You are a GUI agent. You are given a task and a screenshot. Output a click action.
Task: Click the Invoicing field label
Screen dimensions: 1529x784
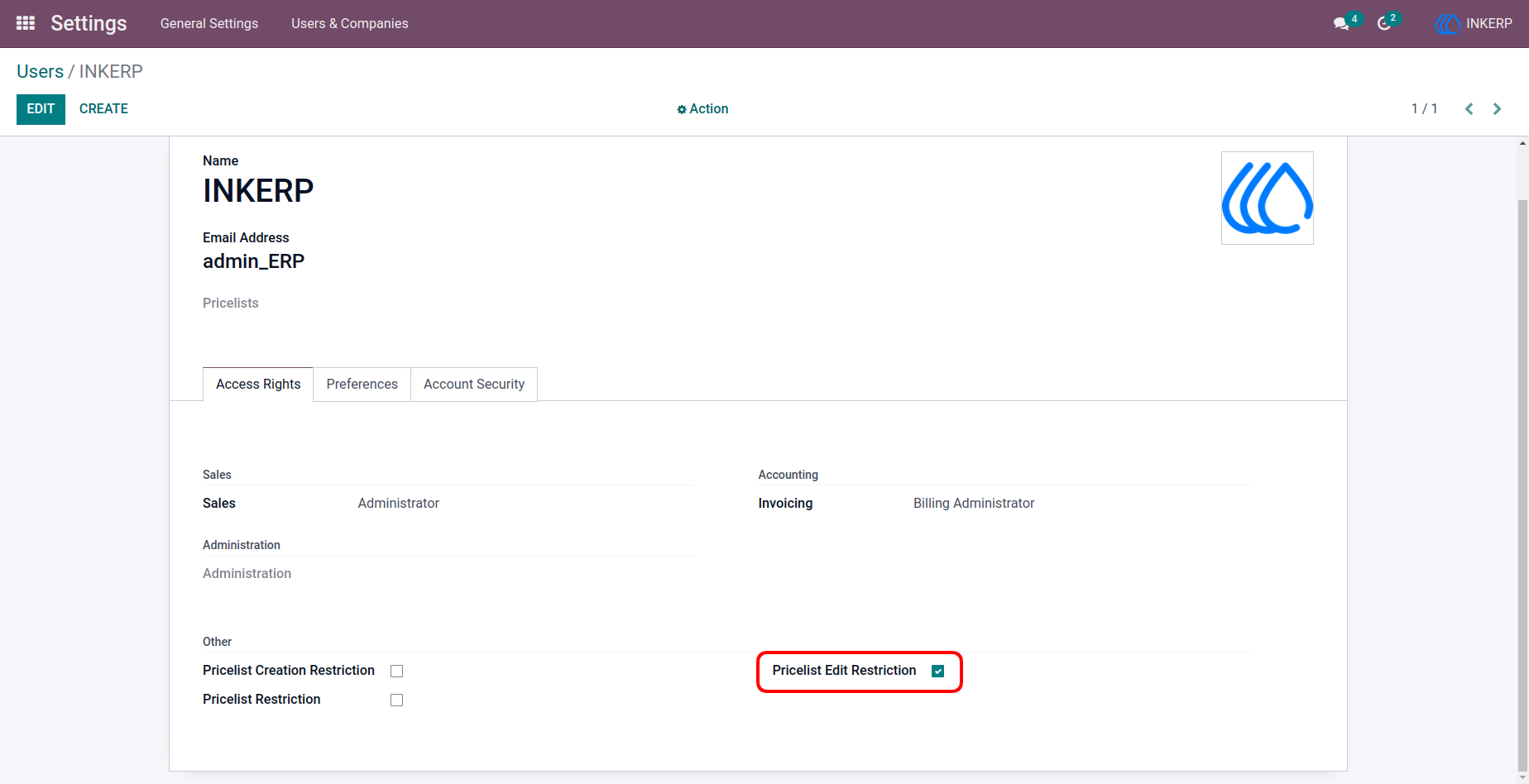[x=785, y=504]
